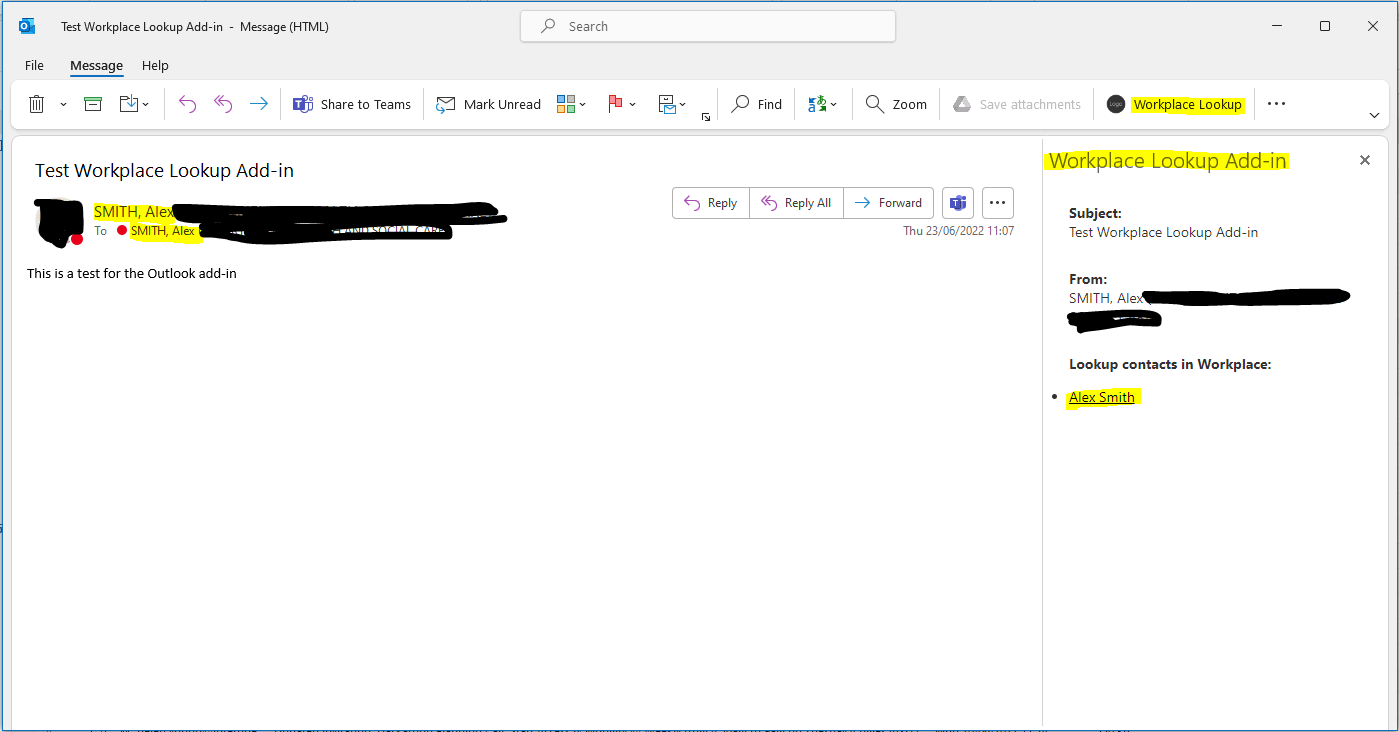1399x732 pixels.
Task: Minimize the Outlook message window
Action: point(1278,26)
